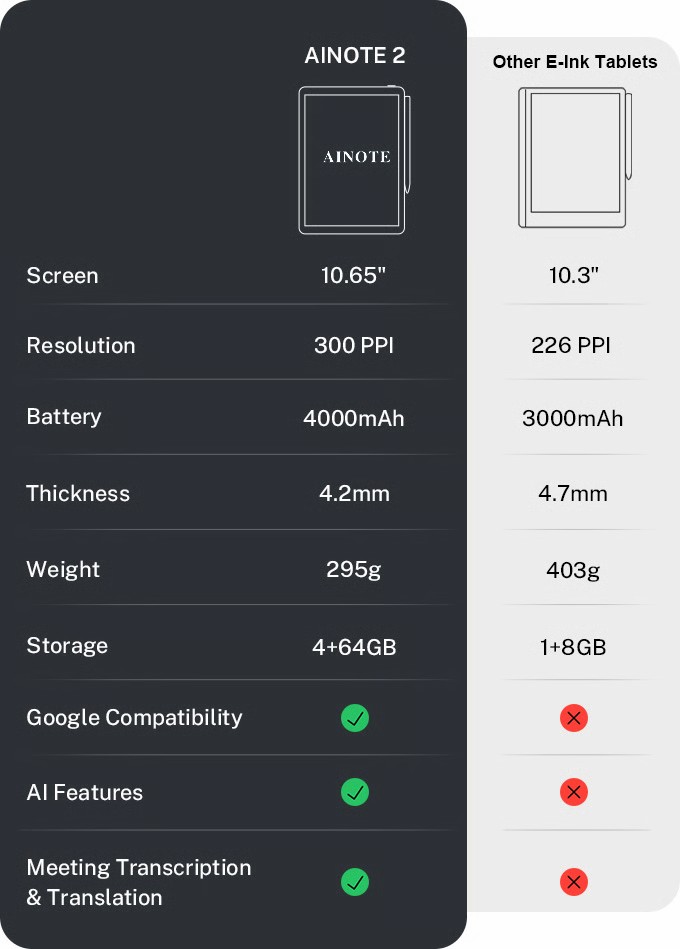Click red X for Meeting Transcription & Translation
Viewport: 680px width, 949px height.
click(x=574, y=882)
